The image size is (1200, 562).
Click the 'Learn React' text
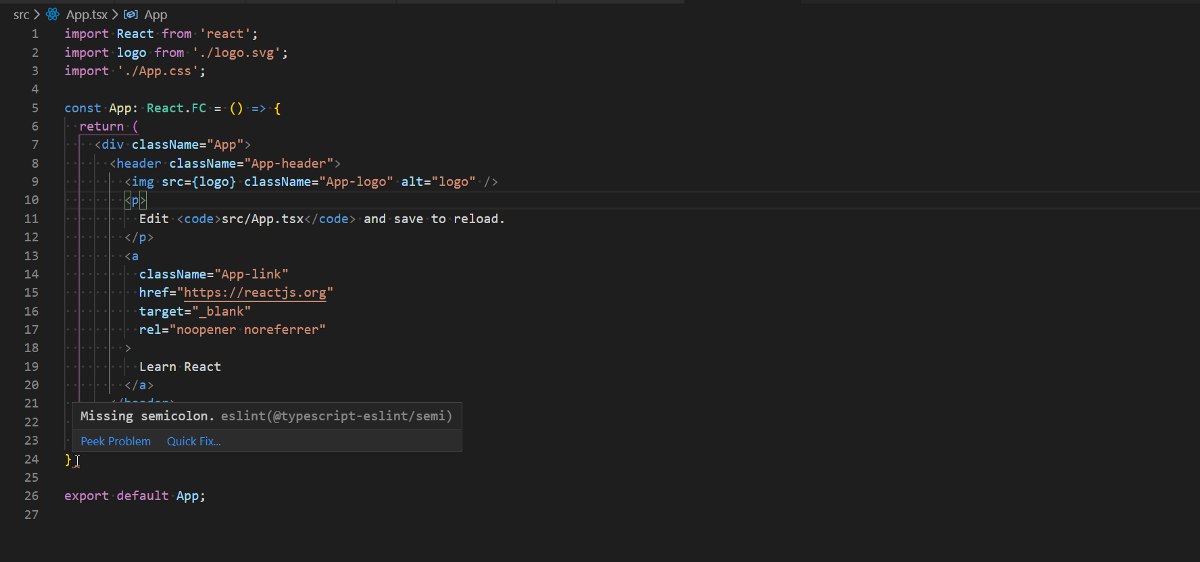point(180,366)
